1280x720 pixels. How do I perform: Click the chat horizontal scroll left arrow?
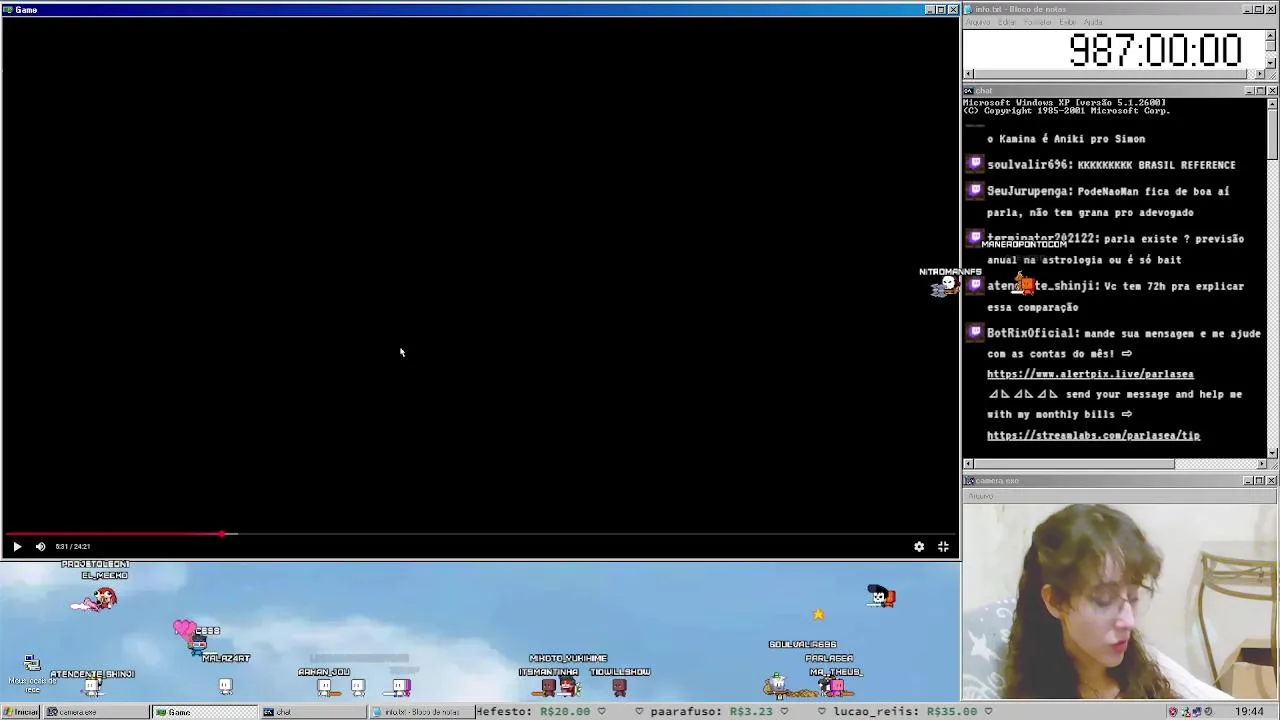click(968, 464)
